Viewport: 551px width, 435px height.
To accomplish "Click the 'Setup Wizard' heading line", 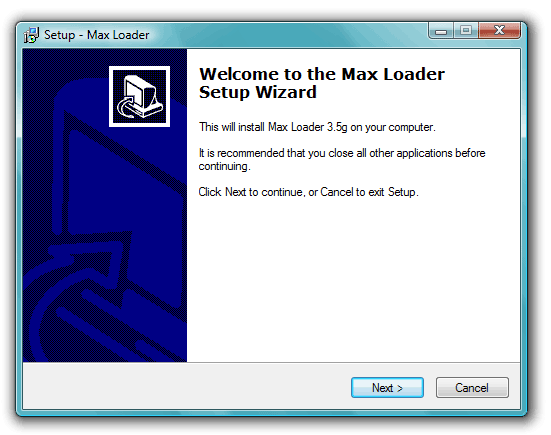I will [x=258, y=92].
